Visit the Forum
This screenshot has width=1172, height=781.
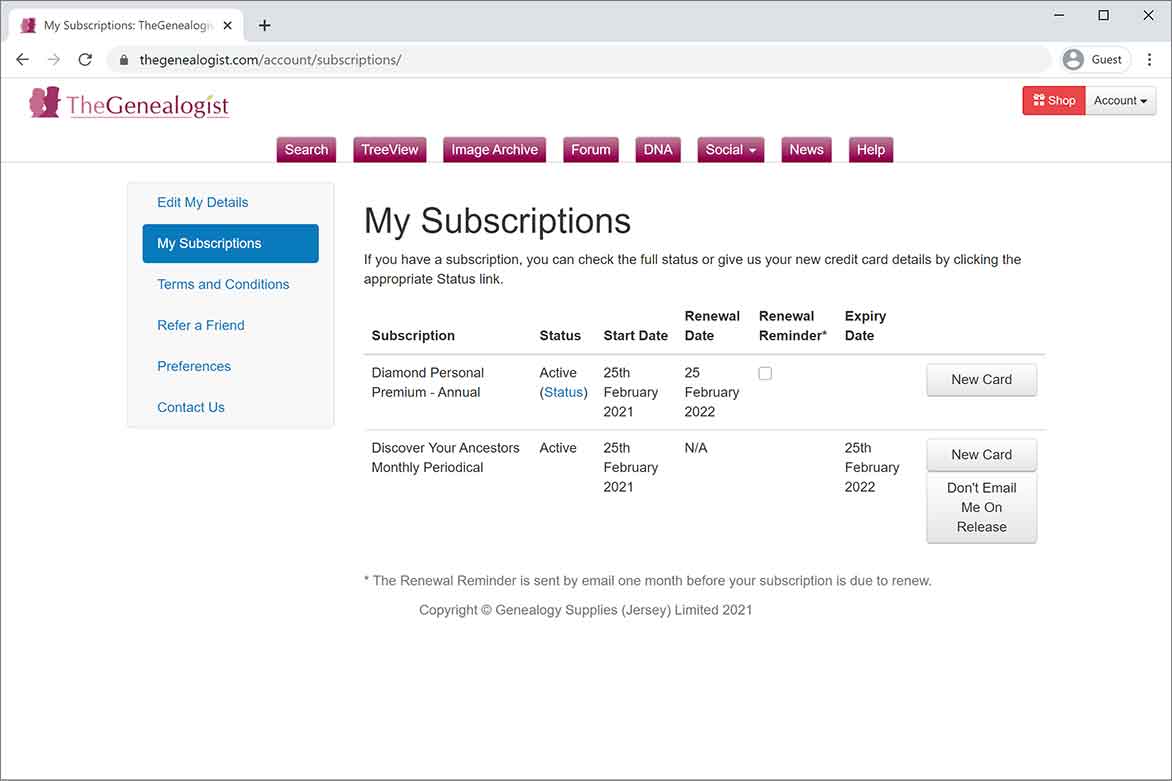[x=590, y=149]
